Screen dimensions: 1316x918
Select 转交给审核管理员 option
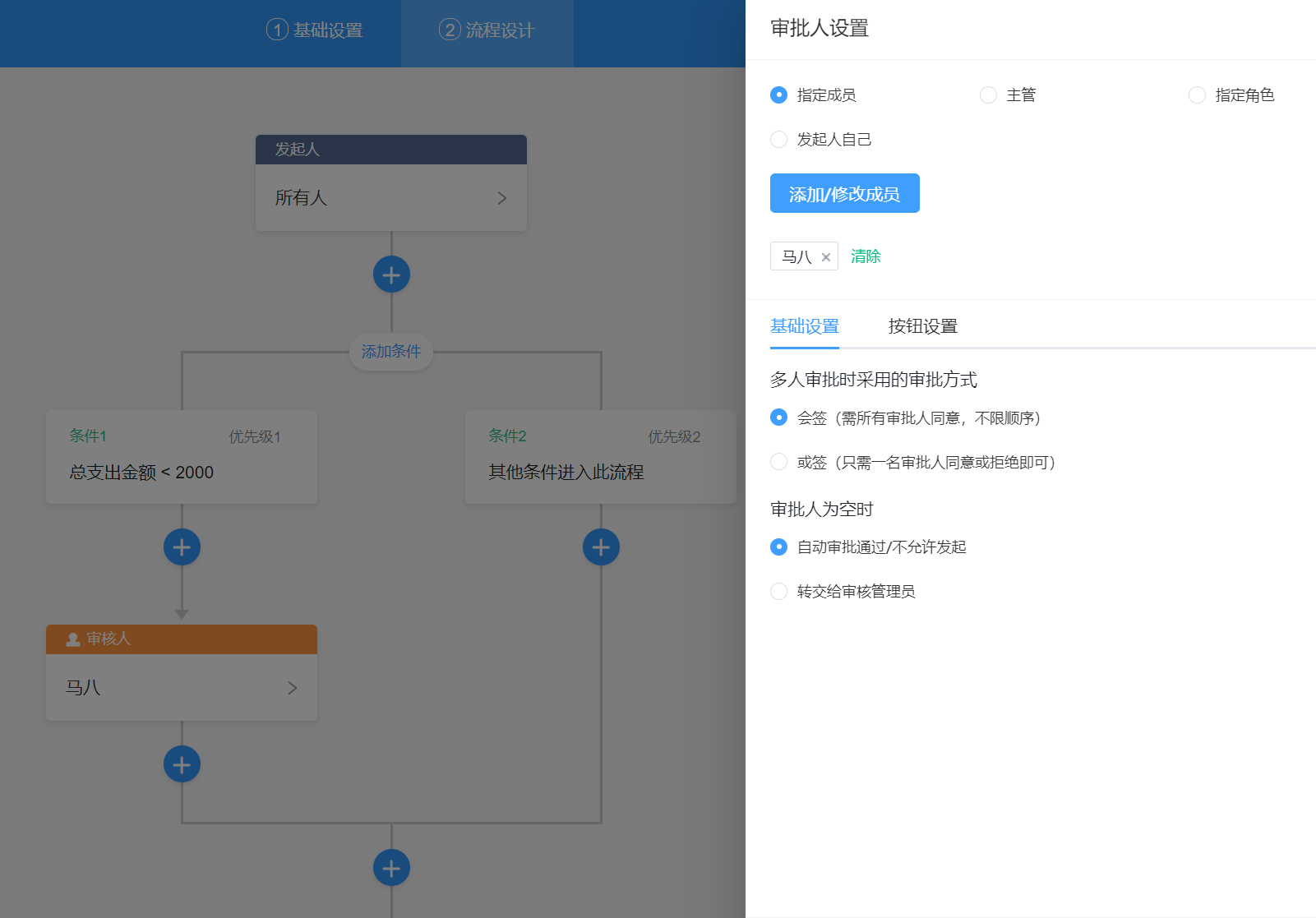coord(778,591)
